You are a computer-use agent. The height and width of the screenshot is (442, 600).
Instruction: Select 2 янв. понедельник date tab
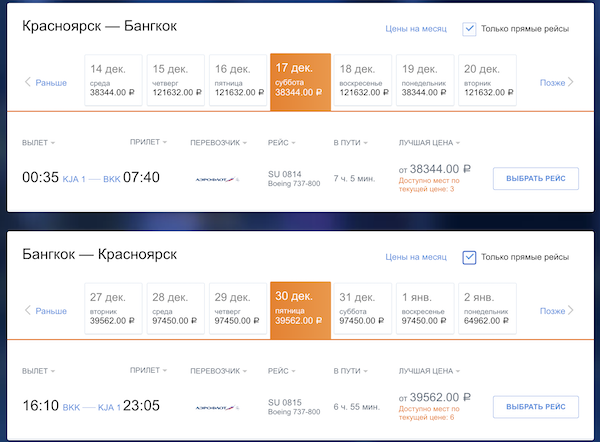click(x=485, y=309)
